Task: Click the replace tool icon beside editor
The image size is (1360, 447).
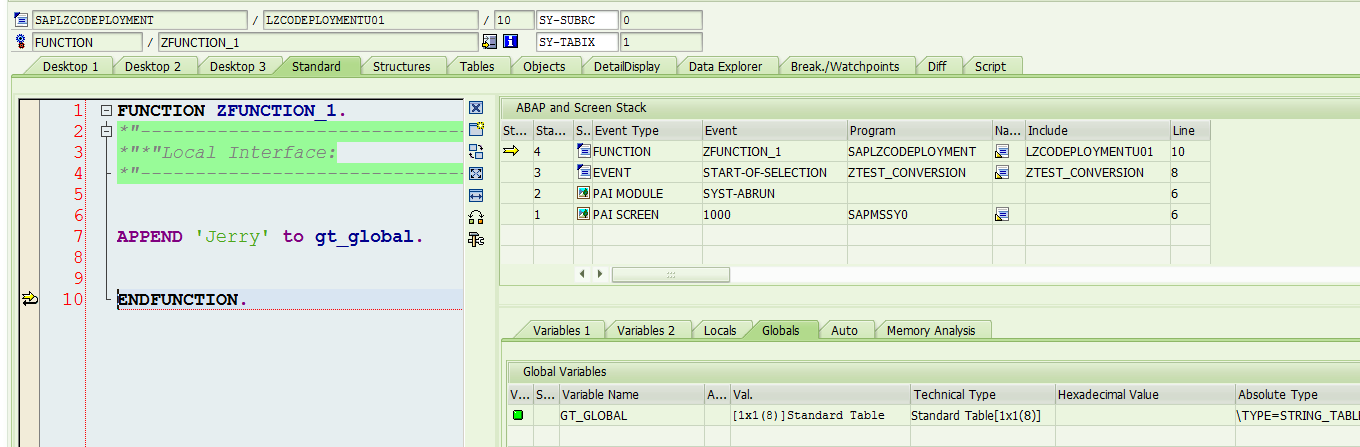Action: click(476, 151)
